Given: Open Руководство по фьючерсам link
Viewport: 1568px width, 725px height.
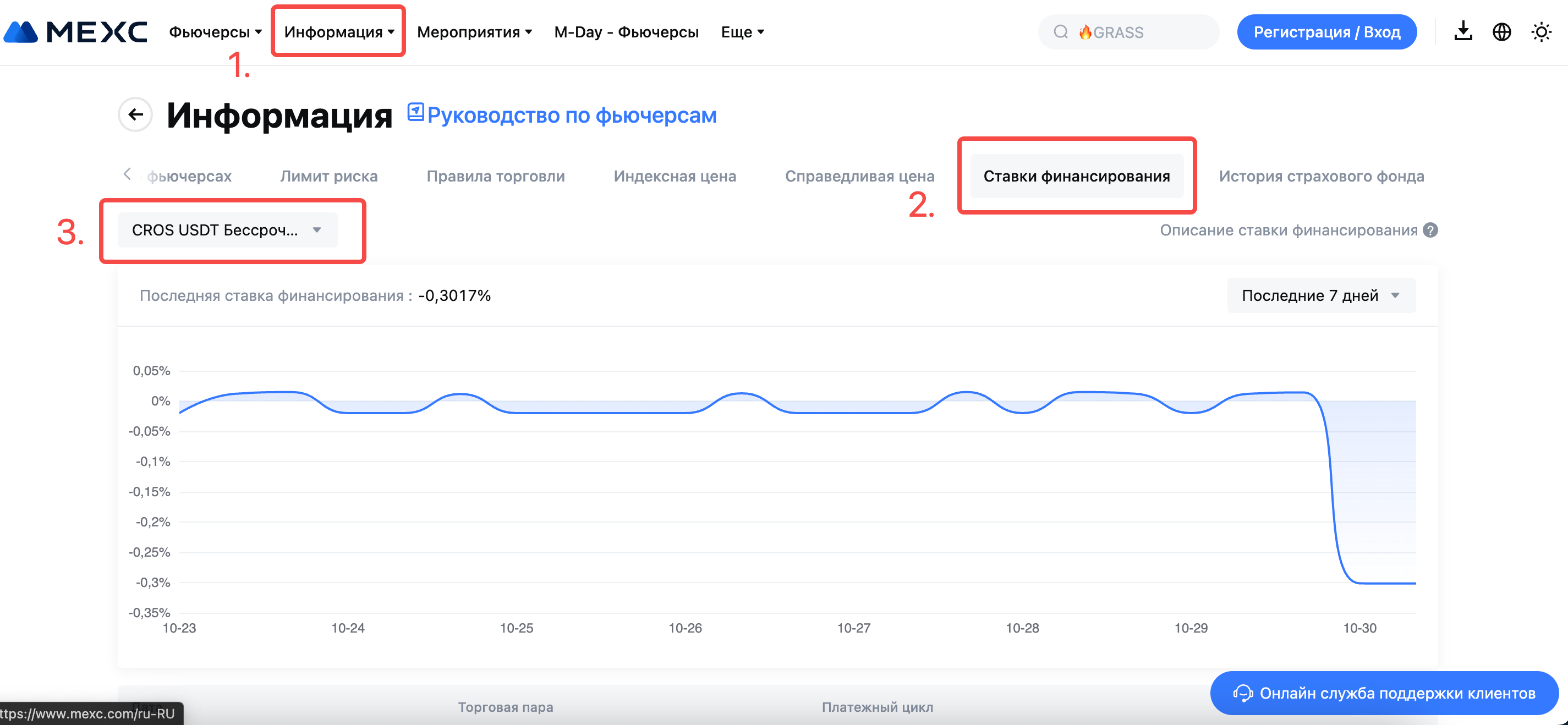Looking at the screenshot, I should tap(572, 115).
